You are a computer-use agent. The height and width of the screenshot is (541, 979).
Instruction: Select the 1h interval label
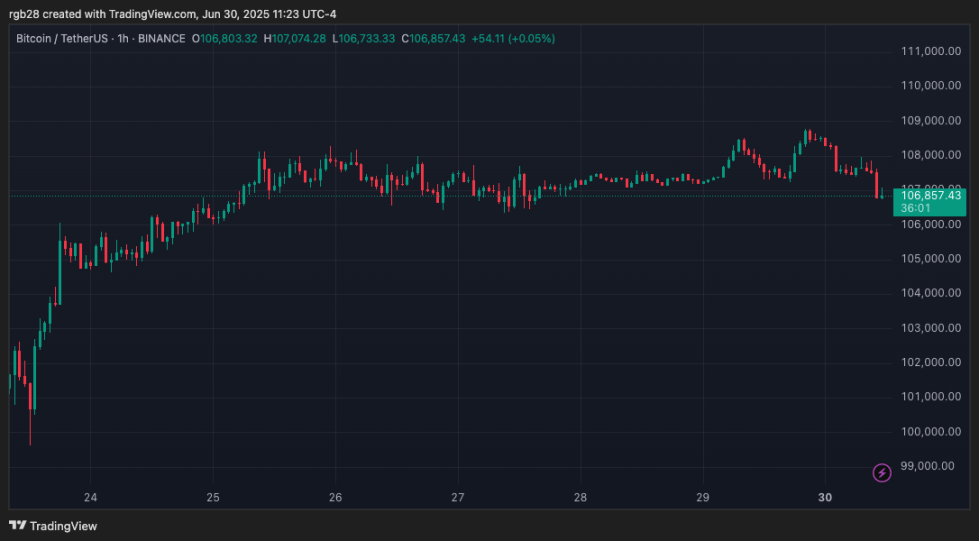coord(122,39)
